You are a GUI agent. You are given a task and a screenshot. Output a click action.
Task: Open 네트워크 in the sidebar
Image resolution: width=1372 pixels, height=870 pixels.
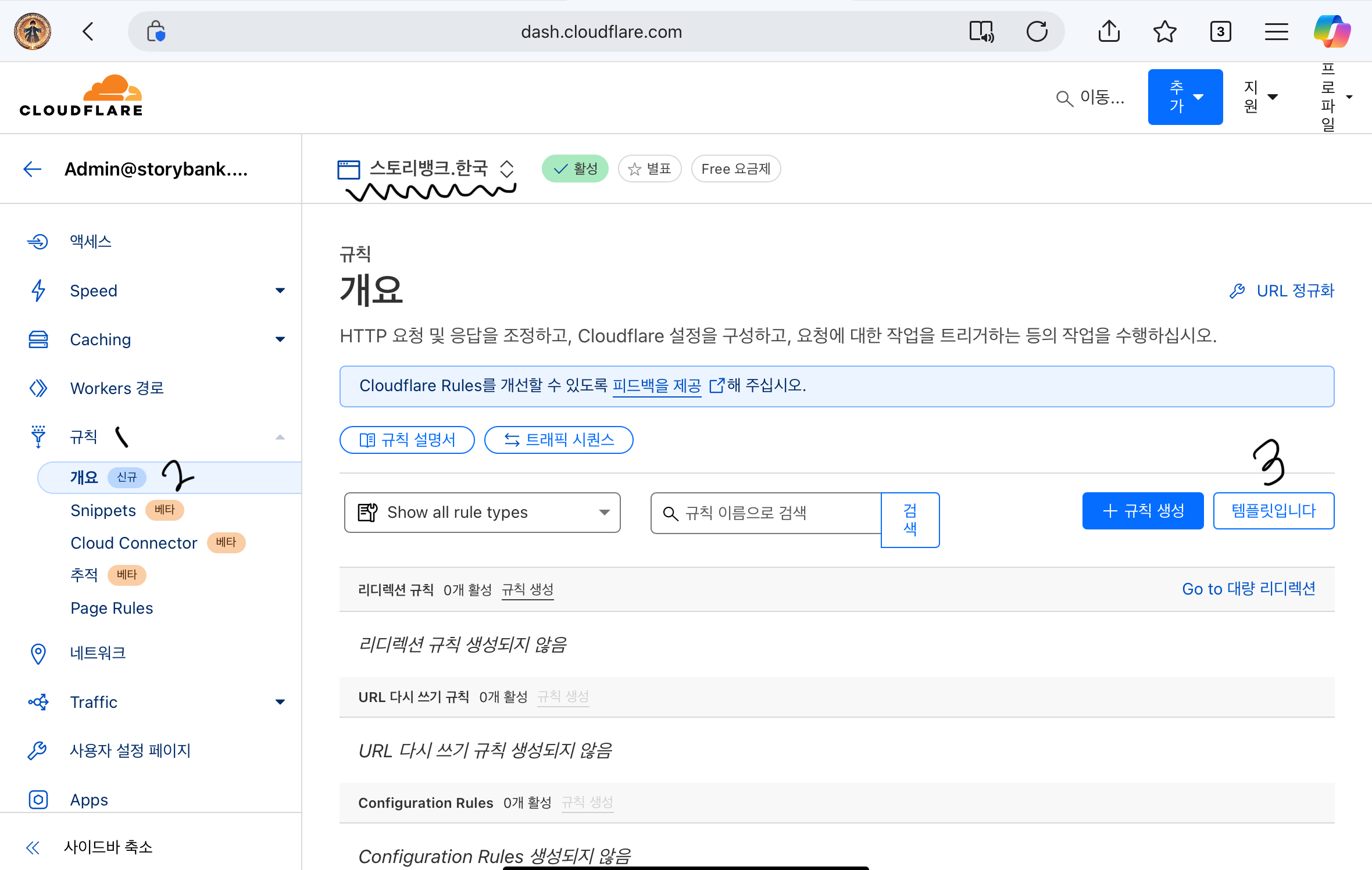pyautogui.click(x=98, y=653)
